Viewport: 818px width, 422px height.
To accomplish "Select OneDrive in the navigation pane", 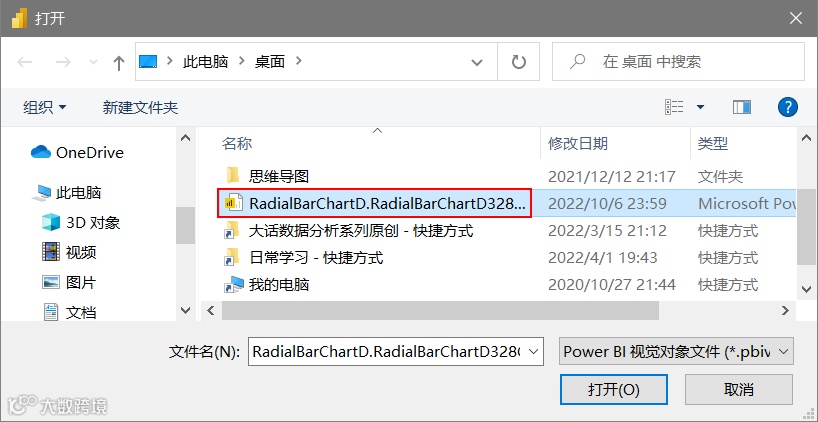I will pyautogui.click(x=77, y=153).
